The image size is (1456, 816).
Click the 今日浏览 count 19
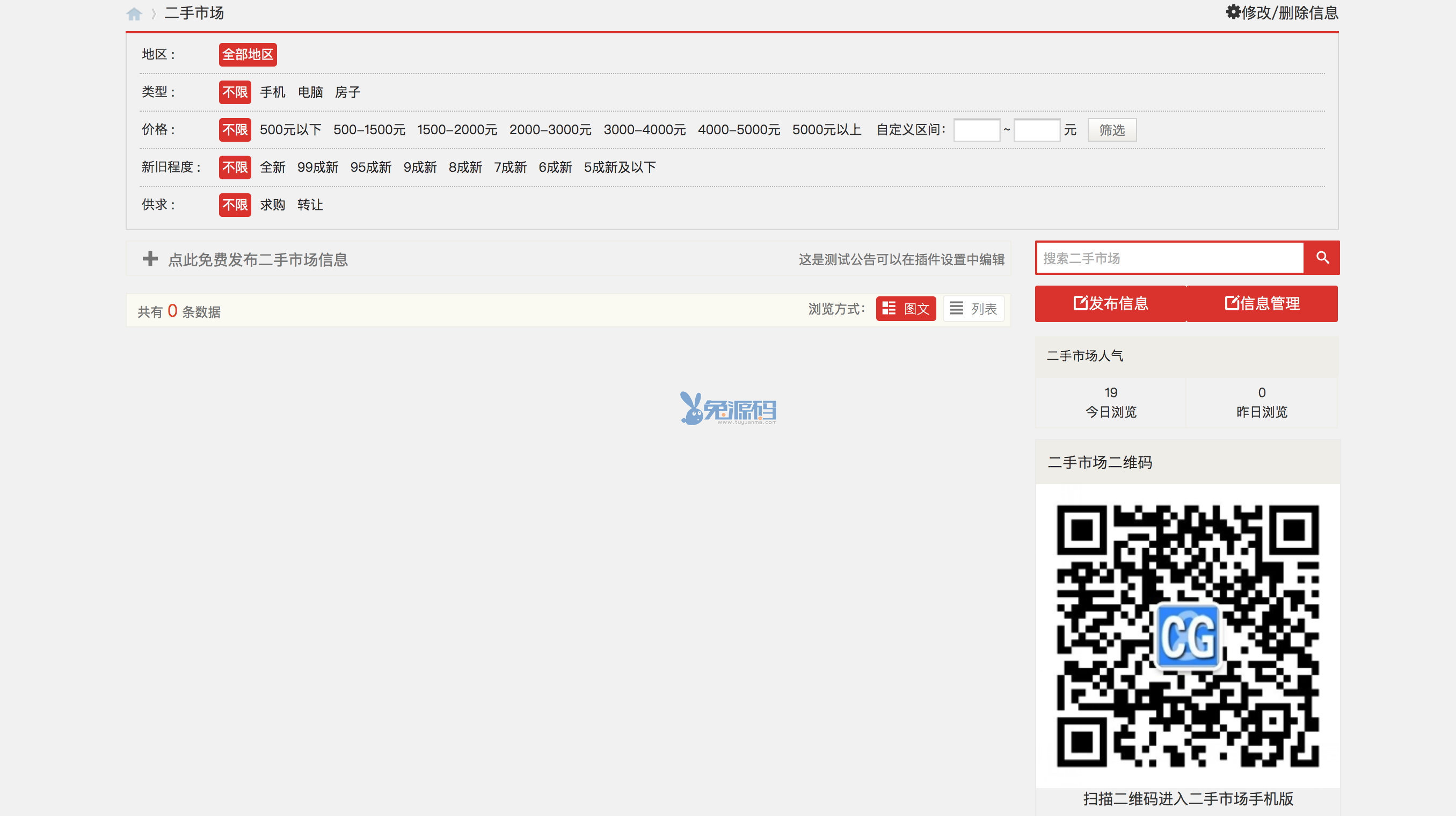point(1111,393)
